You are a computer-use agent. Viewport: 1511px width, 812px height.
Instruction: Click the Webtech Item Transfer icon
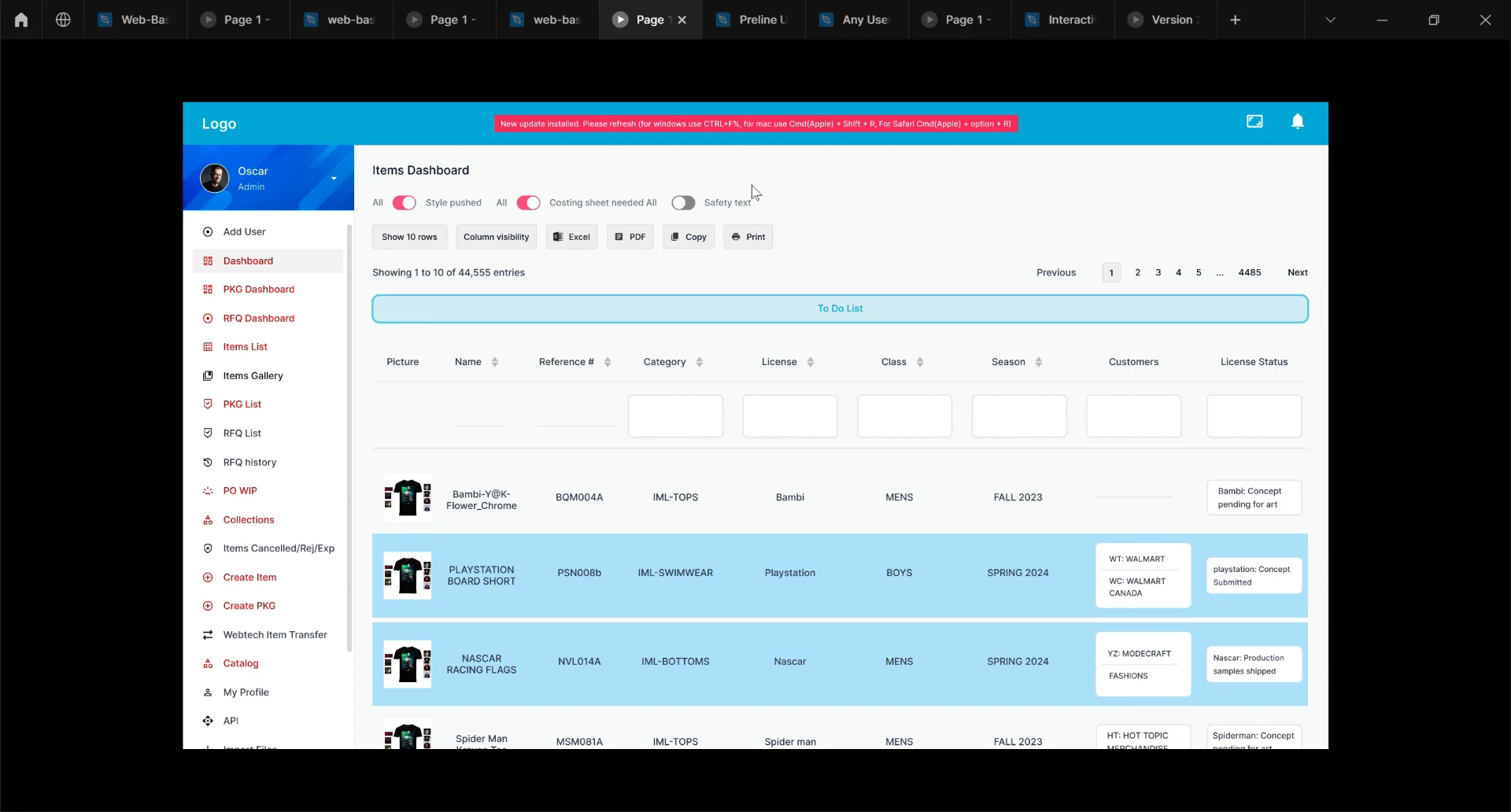coord(208,634)
